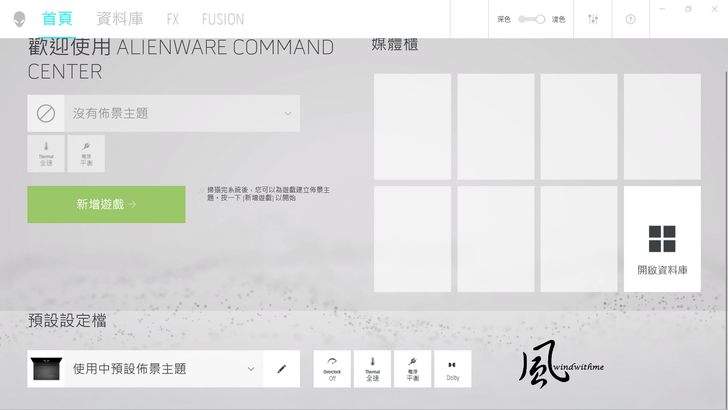Click the 預設設定檔 heading

(67, 320)
